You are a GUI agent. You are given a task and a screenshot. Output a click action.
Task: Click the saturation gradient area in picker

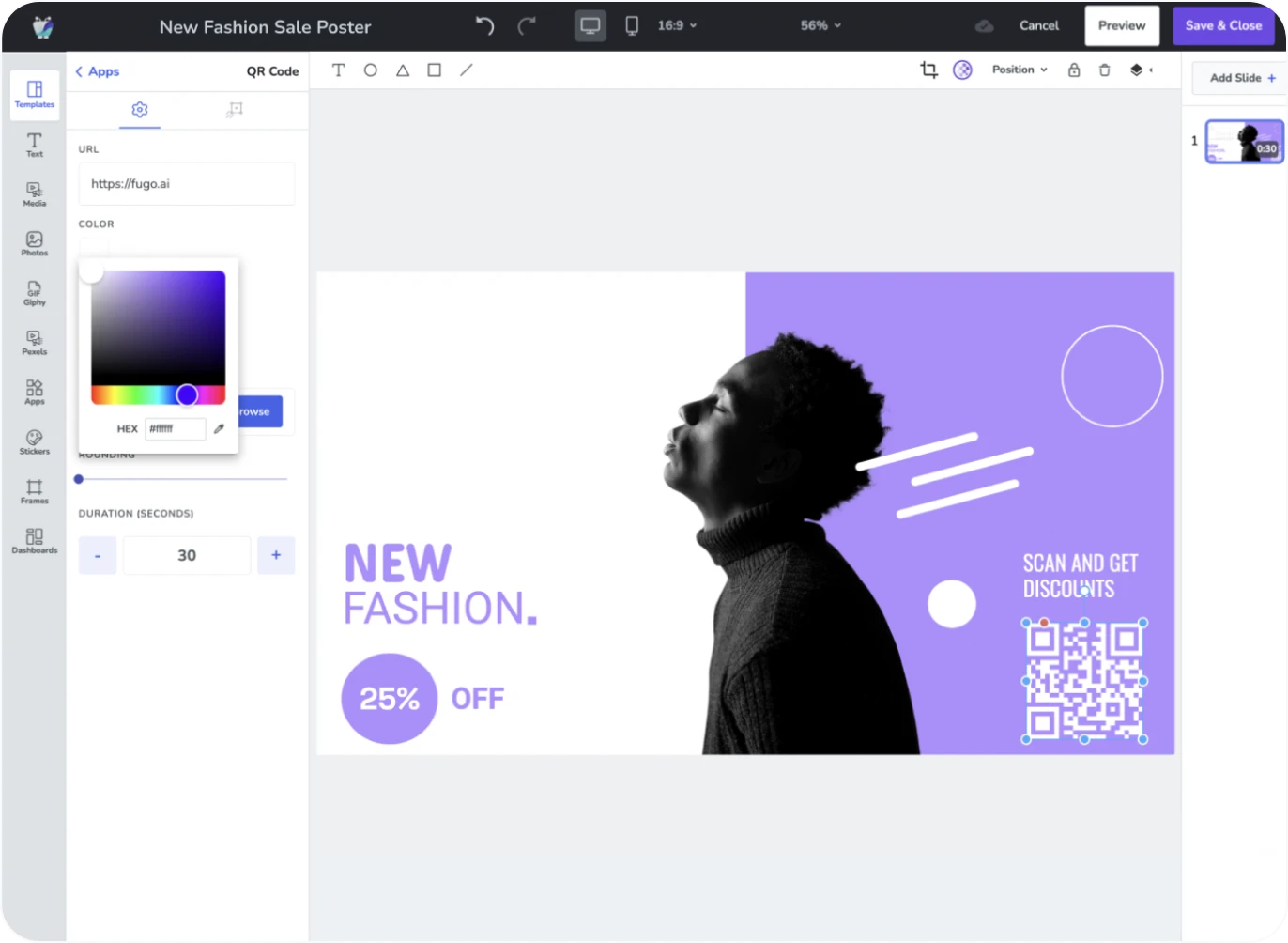(x=158, y=327)
